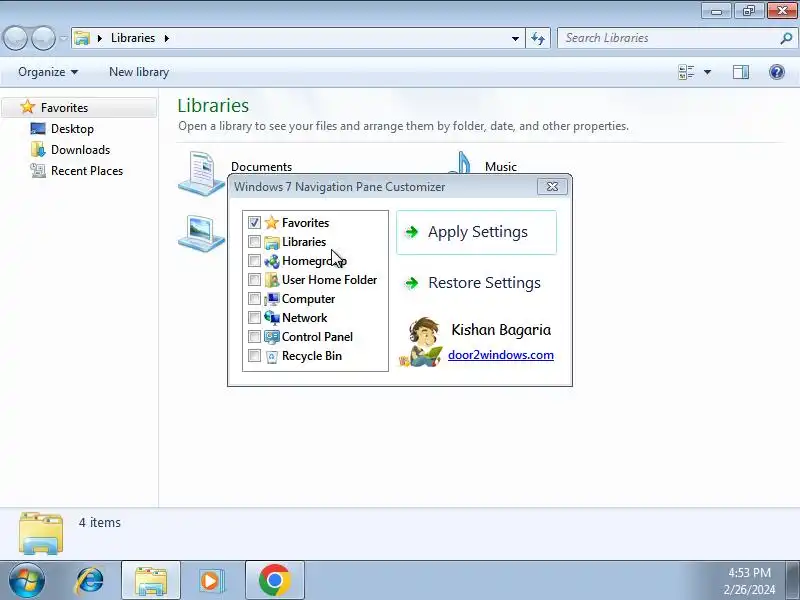Select Favorites in the Explorer navigation pane
This screenshot has height=600, width=800.
[79, 108]
